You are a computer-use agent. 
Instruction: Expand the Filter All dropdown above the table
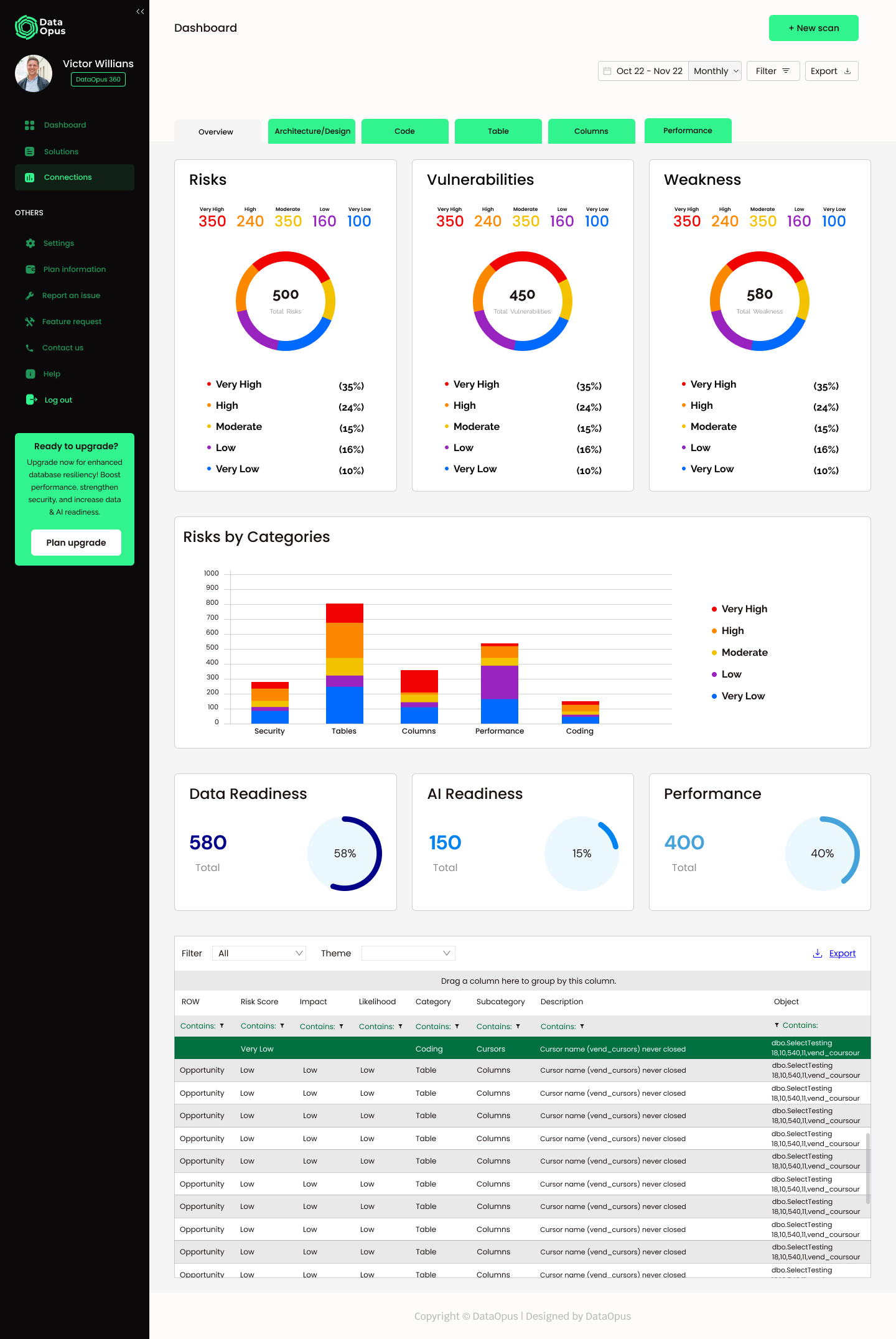click(x=259, y=953)
